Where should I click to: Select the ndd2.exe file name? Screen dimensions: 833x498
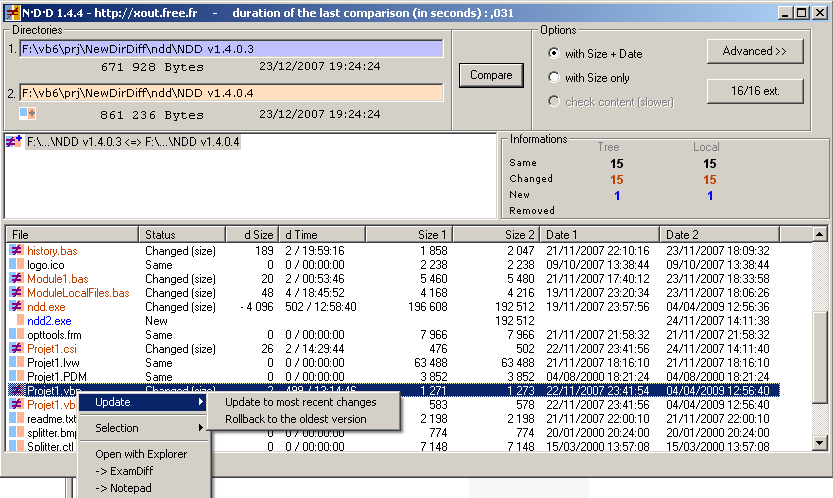pyautogui.click(x=49, y=321)
